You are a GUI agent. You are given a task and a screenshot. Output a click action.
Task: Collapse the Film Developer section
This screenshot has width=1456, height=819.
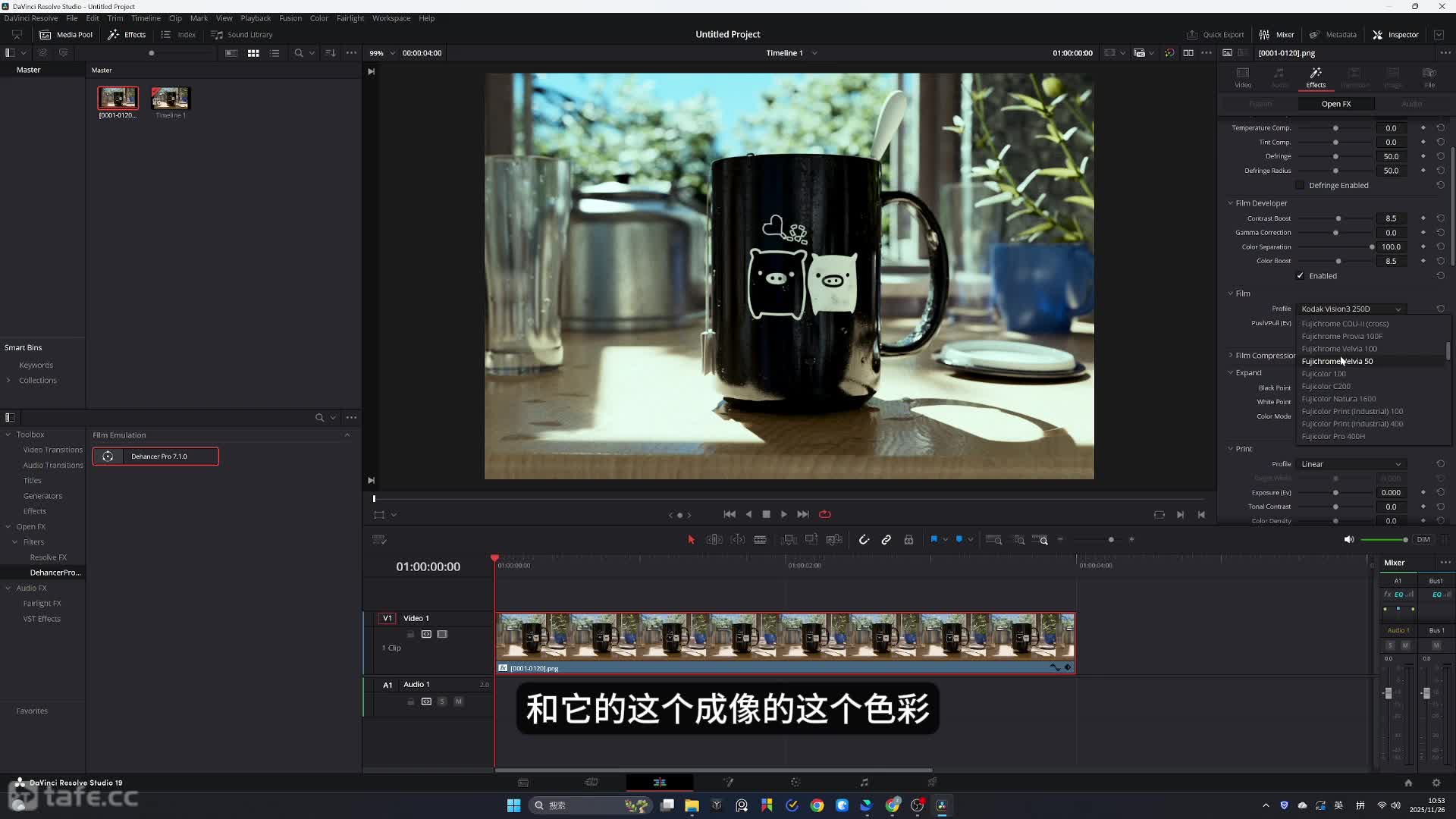tap(1230, 203)
